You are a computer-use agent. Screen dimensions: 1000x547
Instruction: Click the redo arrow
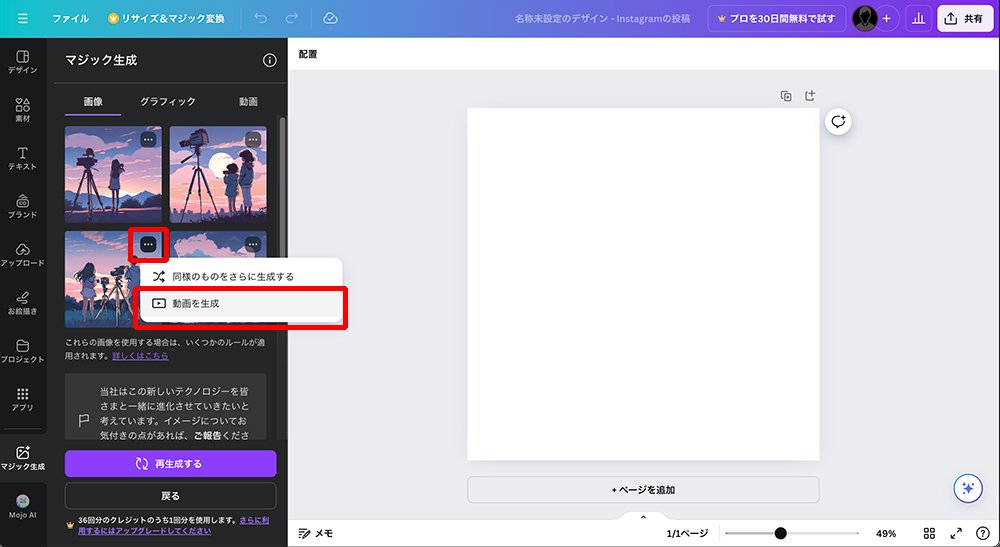pyautogui.click(x=291, y=18)
